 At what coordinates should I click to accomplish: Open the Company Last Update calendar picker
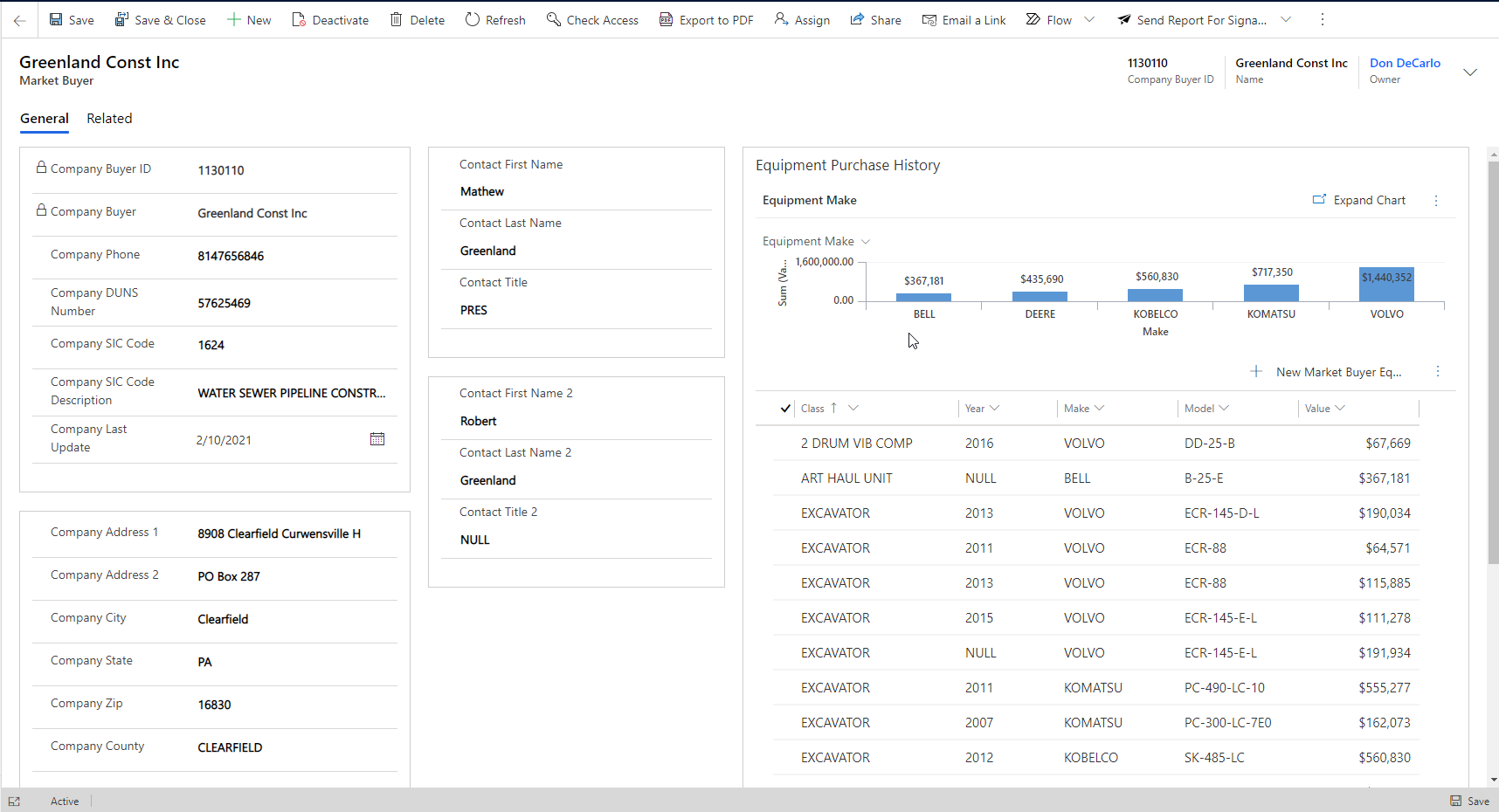click(x=377, y=439)
